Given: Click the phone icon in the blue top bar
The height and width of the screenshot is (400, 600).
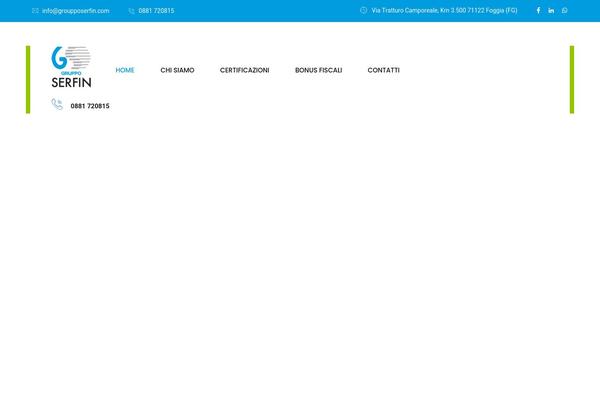Looking at the screenshot, I should click(131, 11).
